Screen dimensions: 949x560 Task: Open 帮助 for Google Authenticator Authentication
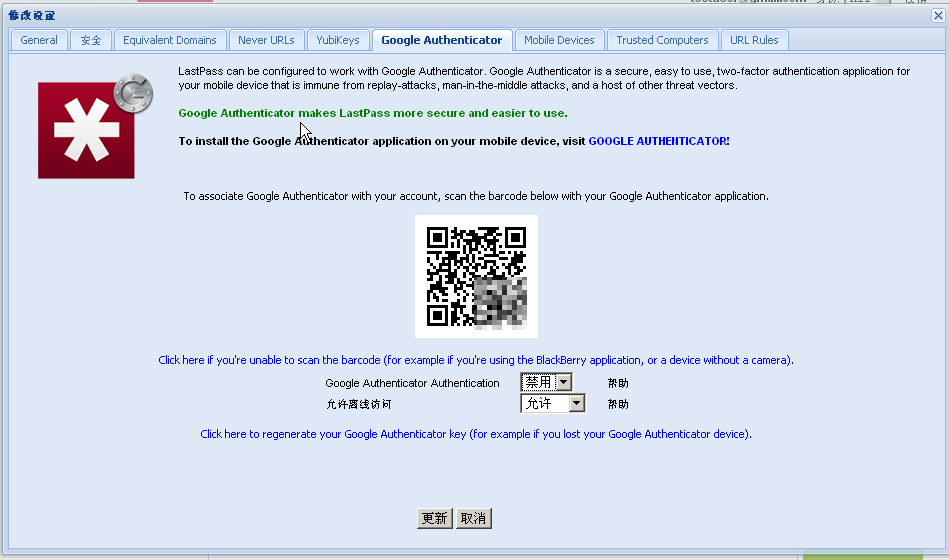(x=618, y=383)
